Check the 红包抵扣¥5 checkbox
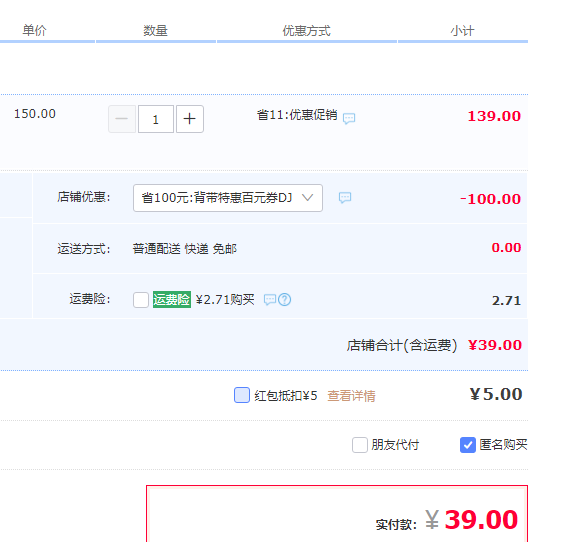Viewport: 562px width, 542px height. coord(242,395)
